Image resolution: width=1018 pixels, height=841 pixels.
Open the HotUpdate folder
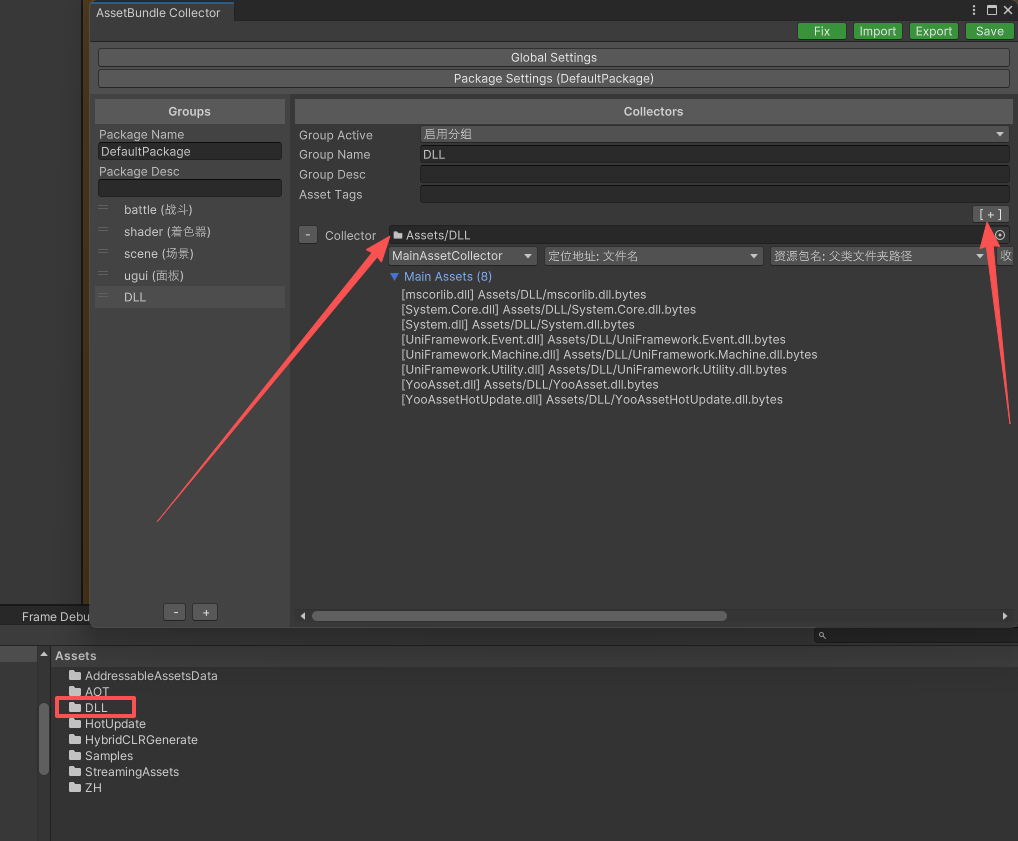[108, 723]
